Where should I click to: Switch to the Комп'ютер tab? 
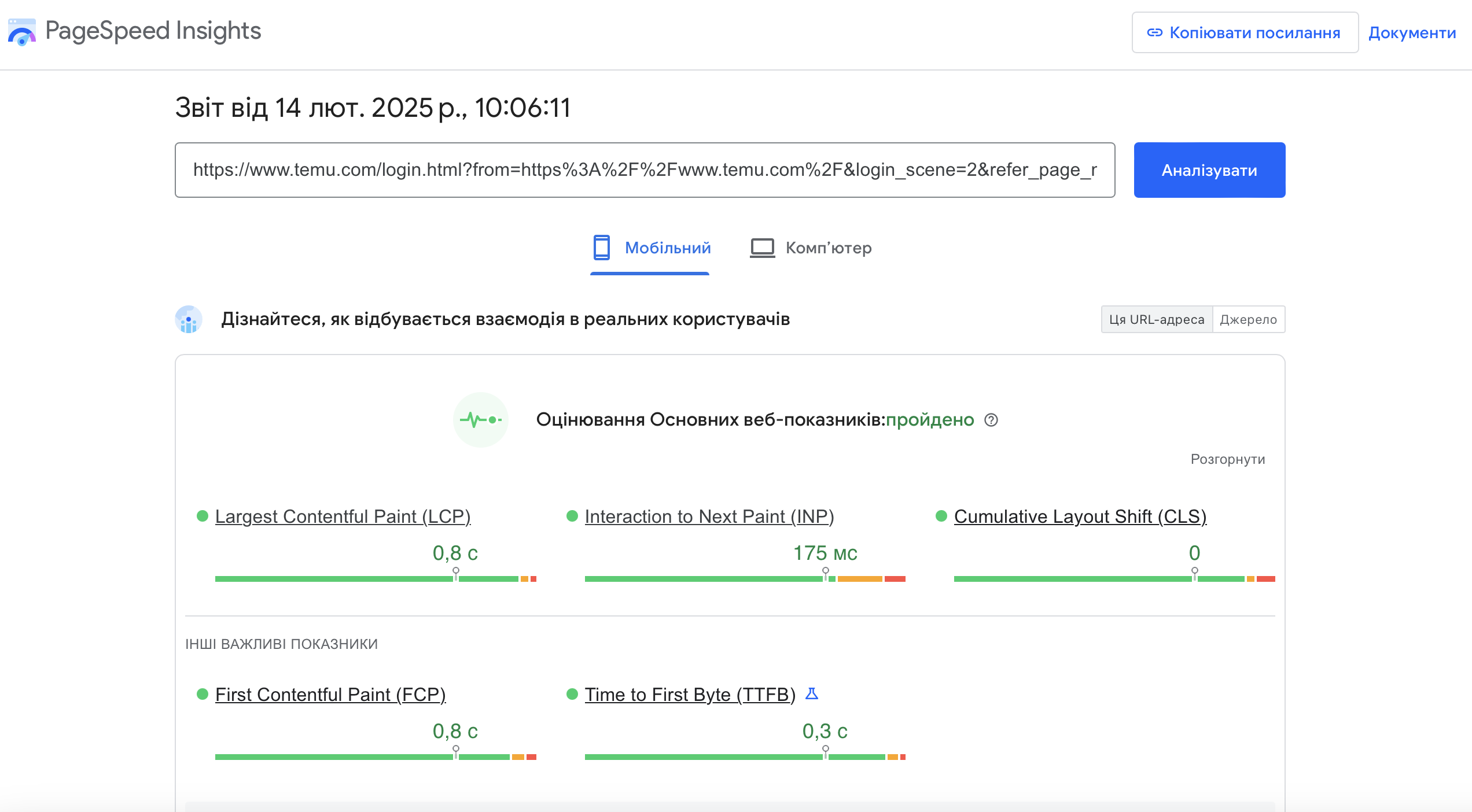pyautogui.click(x=828, y=248)
